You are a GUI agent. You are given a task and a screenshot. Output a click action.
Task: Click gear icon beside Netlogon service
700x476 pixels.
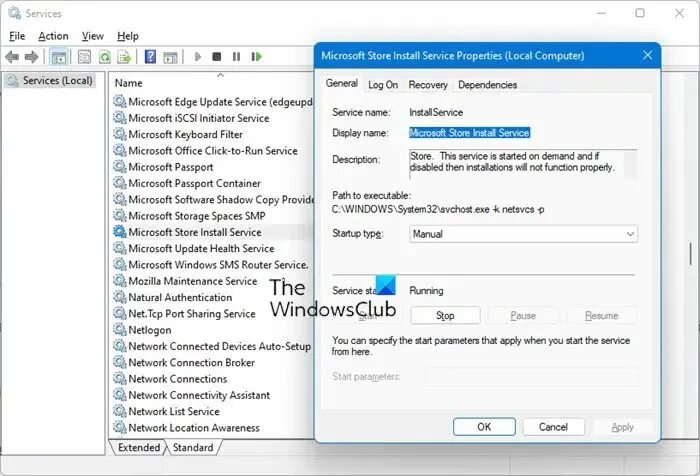(x=120, y=330)
